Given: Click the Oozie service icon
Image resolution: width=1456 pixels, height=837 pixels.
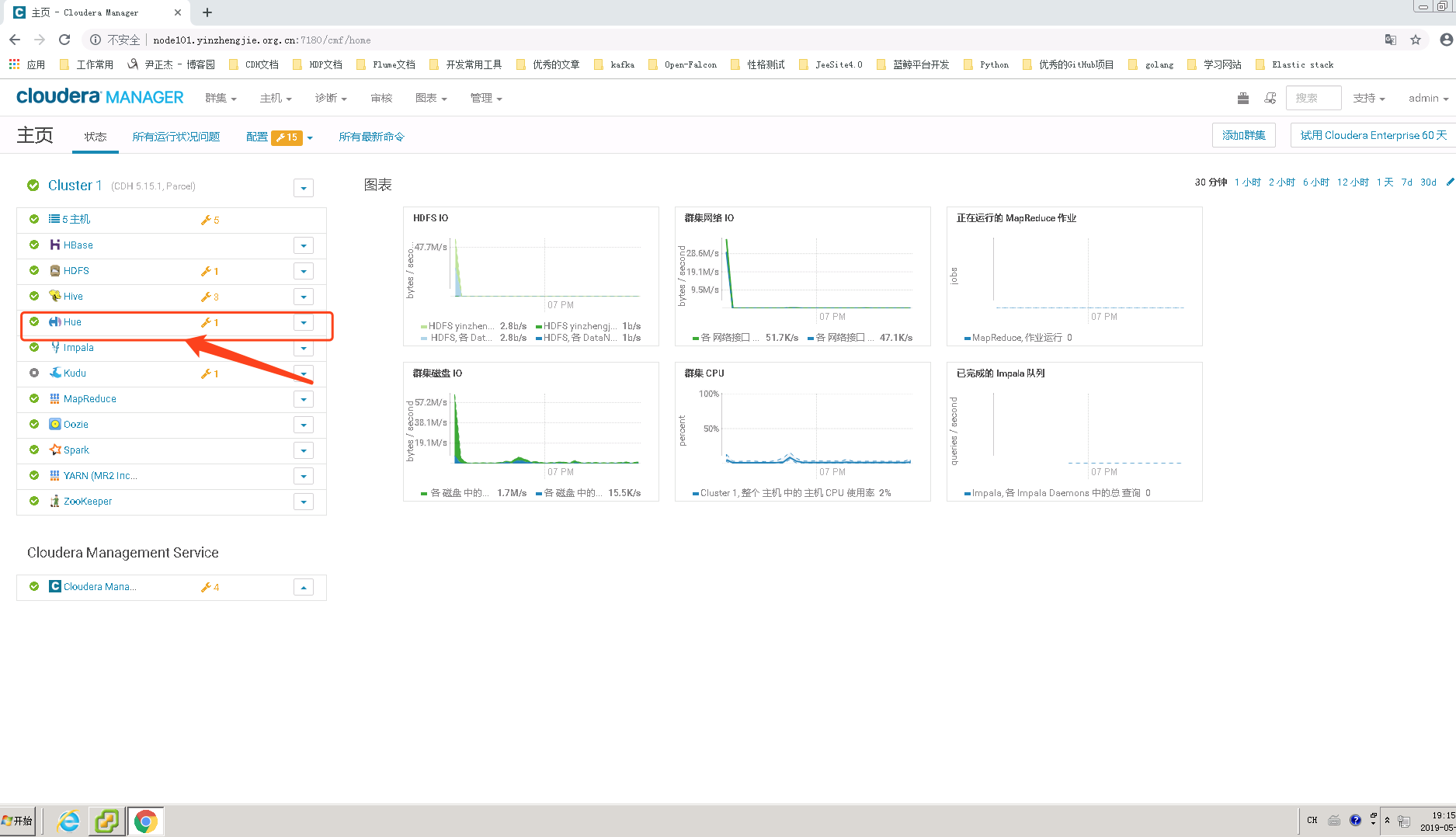Looking at the screenshot, I should click(x=54, y=424).
